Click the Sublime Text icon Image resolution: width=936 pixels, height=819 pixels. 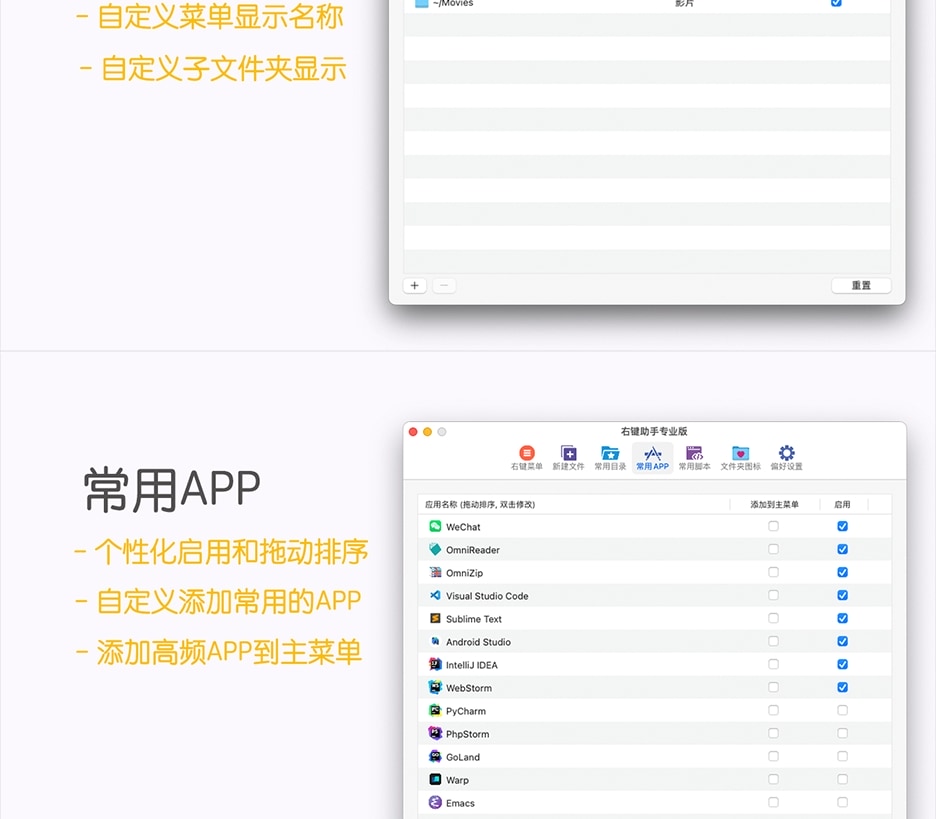point(435,618)
